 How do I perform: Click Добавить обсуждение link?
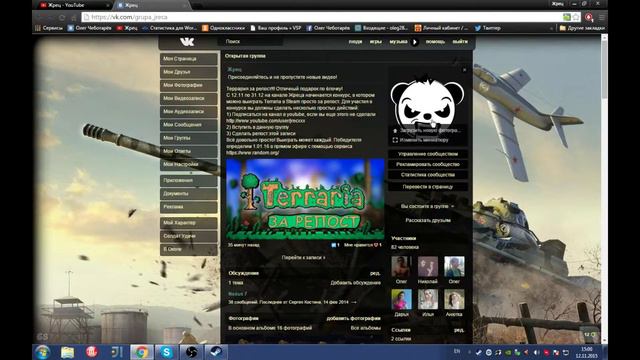click(355, 283)
